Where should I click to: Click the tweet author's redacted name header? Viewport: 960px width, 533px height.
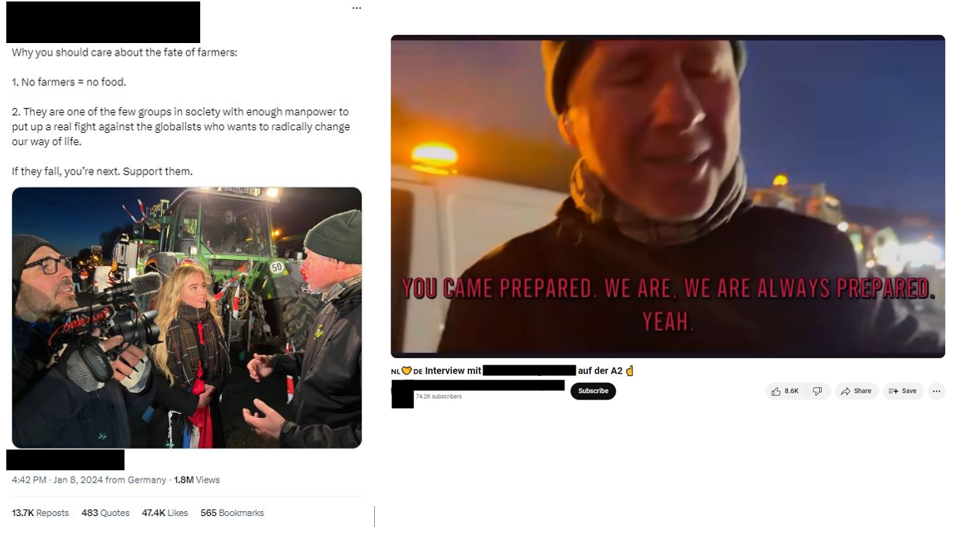[103, 22]
